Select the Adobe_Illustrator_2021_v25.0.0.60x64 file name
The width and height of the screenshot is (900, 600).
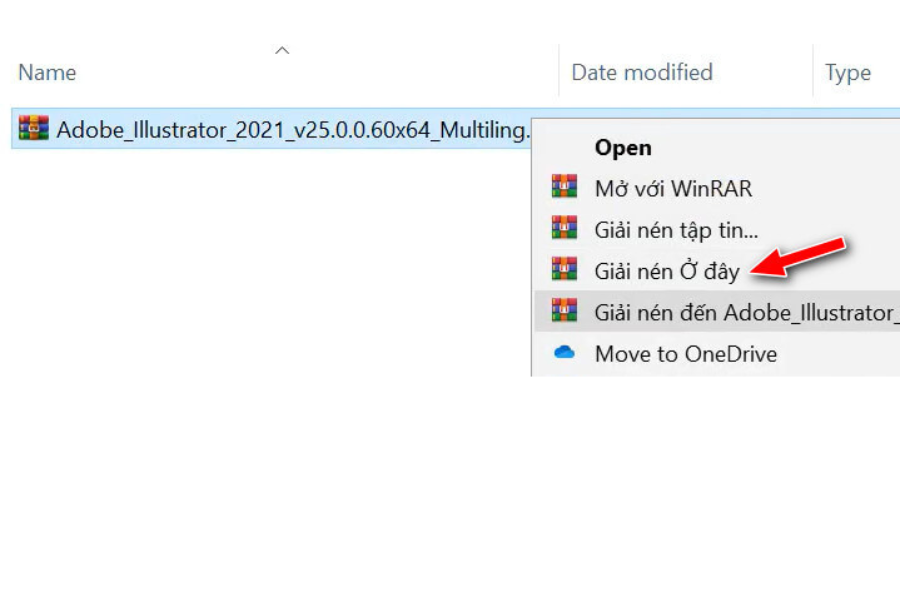(x=292, y=129)
